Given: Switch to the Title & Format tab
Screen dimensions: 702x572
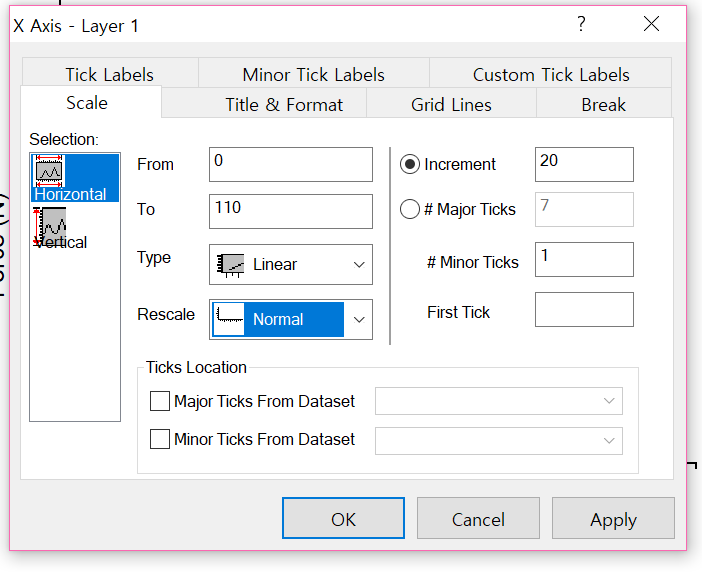Looking at the screenshot, I should (284, 104).
